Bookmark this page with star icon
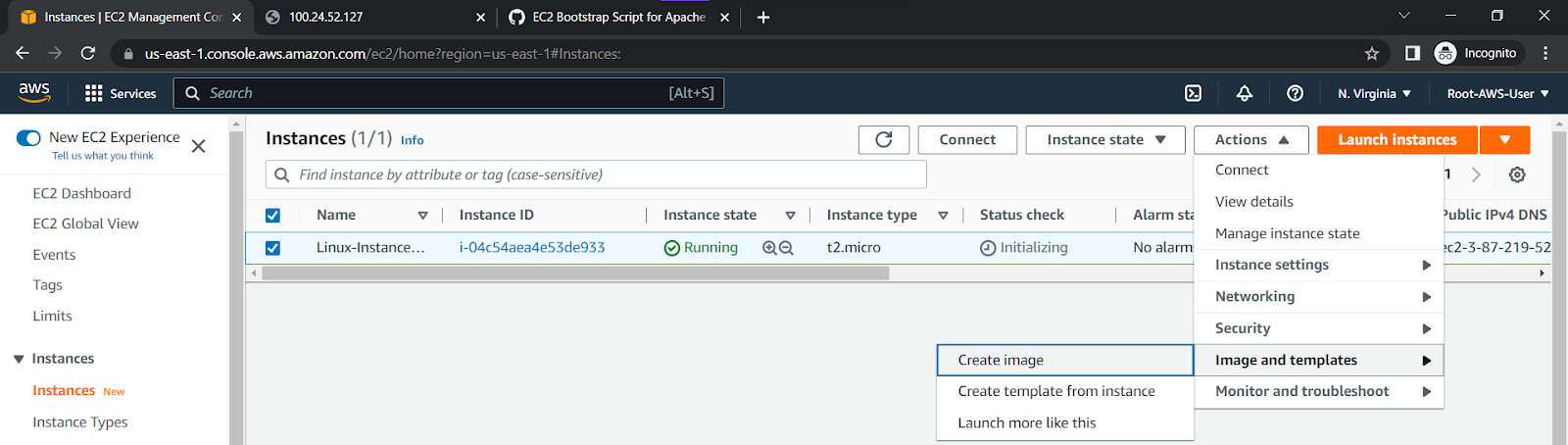The height and width of the screenshot is (445, 1568). (x=1372, y=53)
